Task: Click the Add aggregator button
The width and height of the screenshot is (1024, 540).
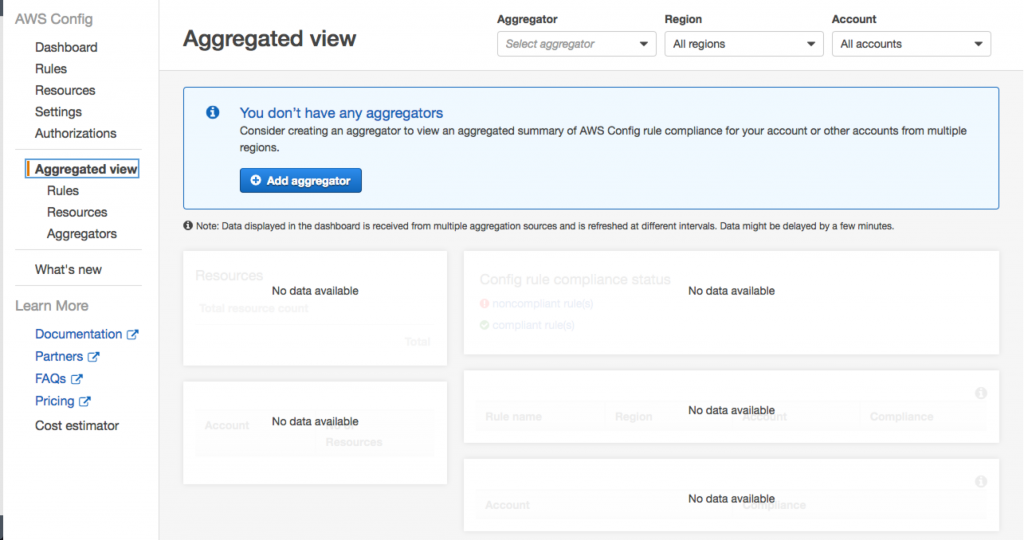Action: click(x=300, y=181)
